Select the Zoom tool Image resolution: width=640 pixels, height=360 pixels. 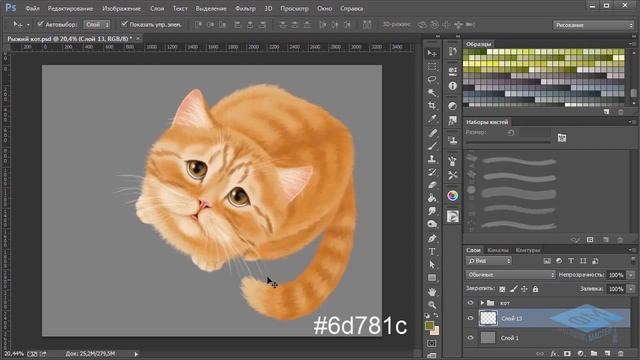431,304
